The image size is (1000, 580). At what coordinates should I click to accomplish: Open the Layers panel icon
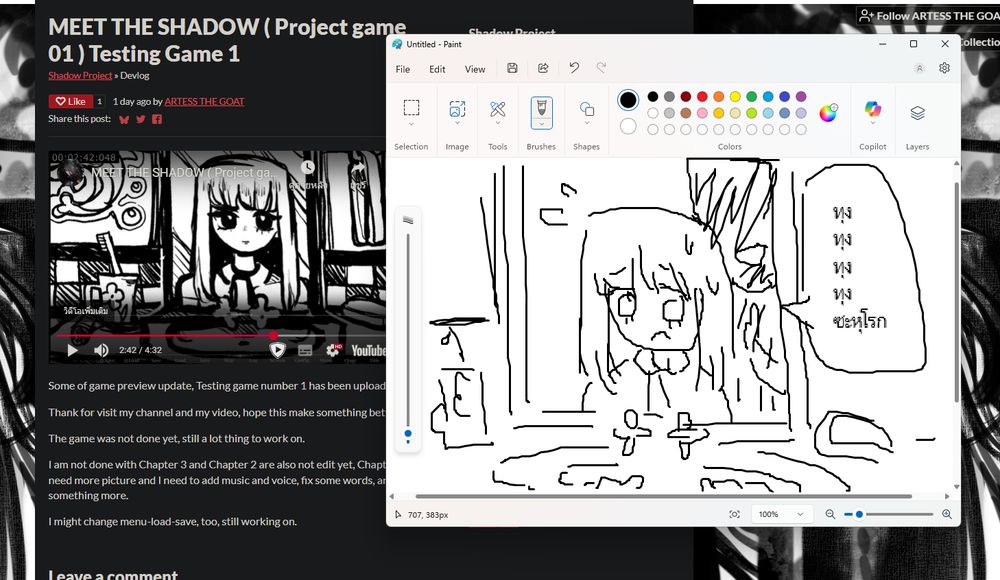click(x=917, y=113)
